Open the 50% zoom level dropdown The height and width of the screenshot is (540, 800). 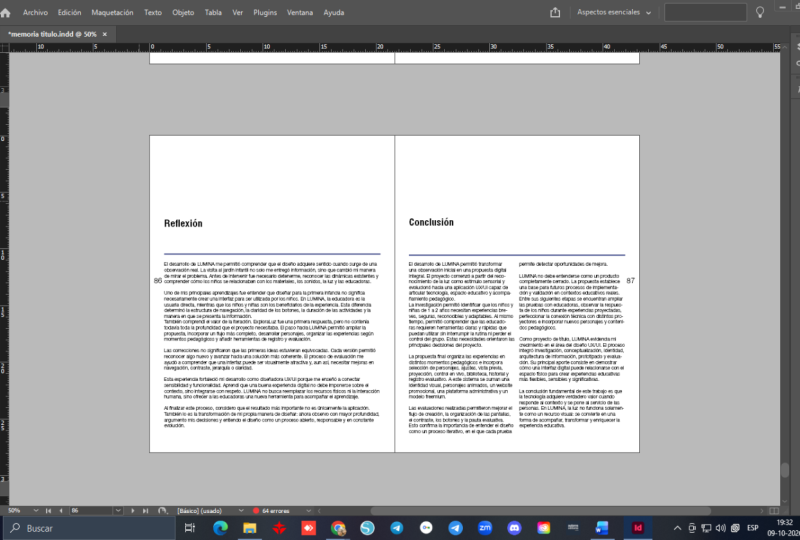(x=36, y=510)
